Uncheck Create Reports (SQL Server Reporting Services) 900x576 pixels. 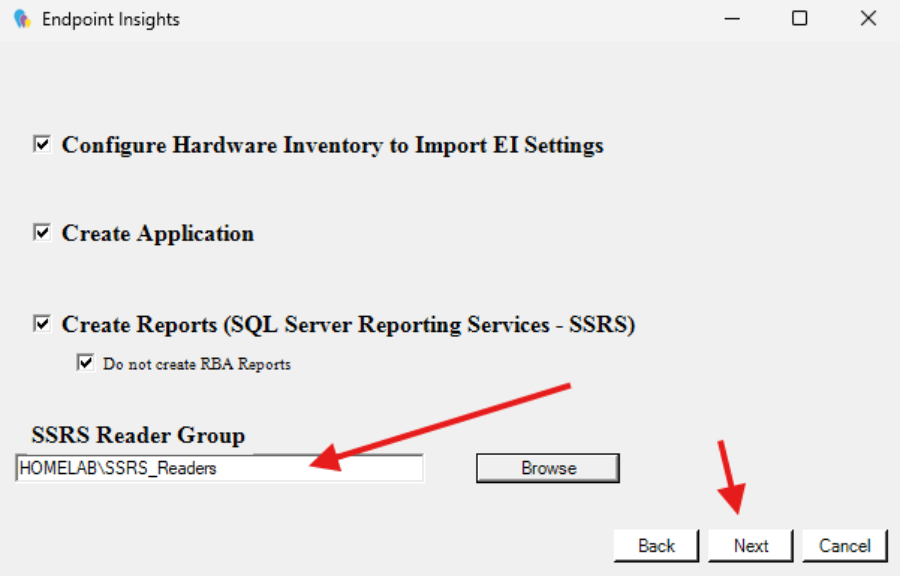[40, 323]
